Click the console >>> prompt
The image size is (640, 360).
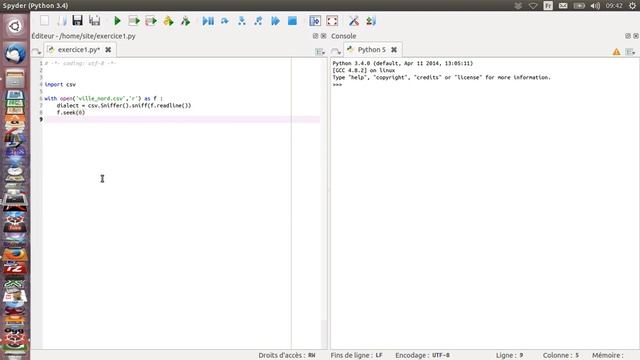tap(337, 84)
